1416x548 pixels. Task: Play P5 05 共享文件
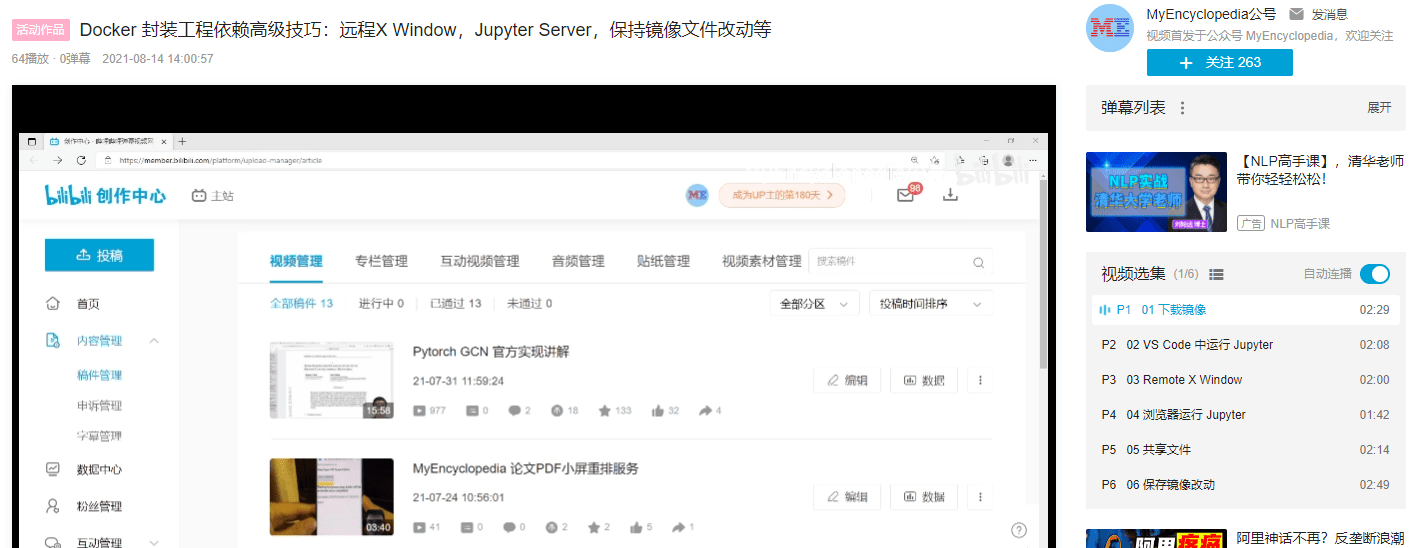[1244, 450]
